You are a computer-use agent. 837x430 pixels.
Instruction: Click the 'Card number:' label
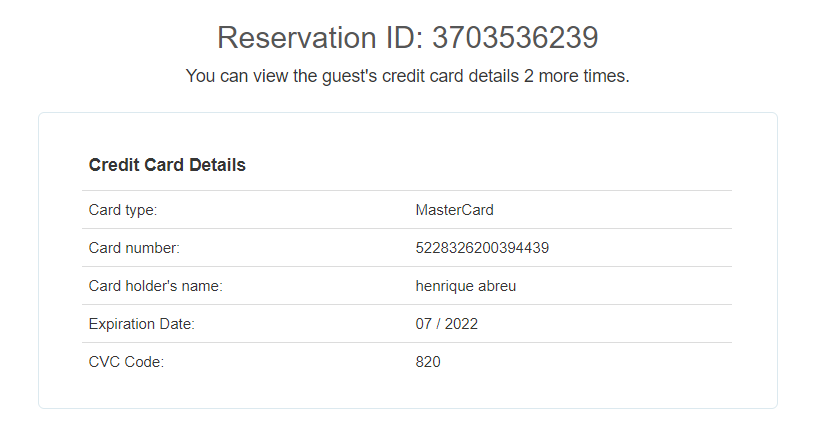[x=134, y=248]
